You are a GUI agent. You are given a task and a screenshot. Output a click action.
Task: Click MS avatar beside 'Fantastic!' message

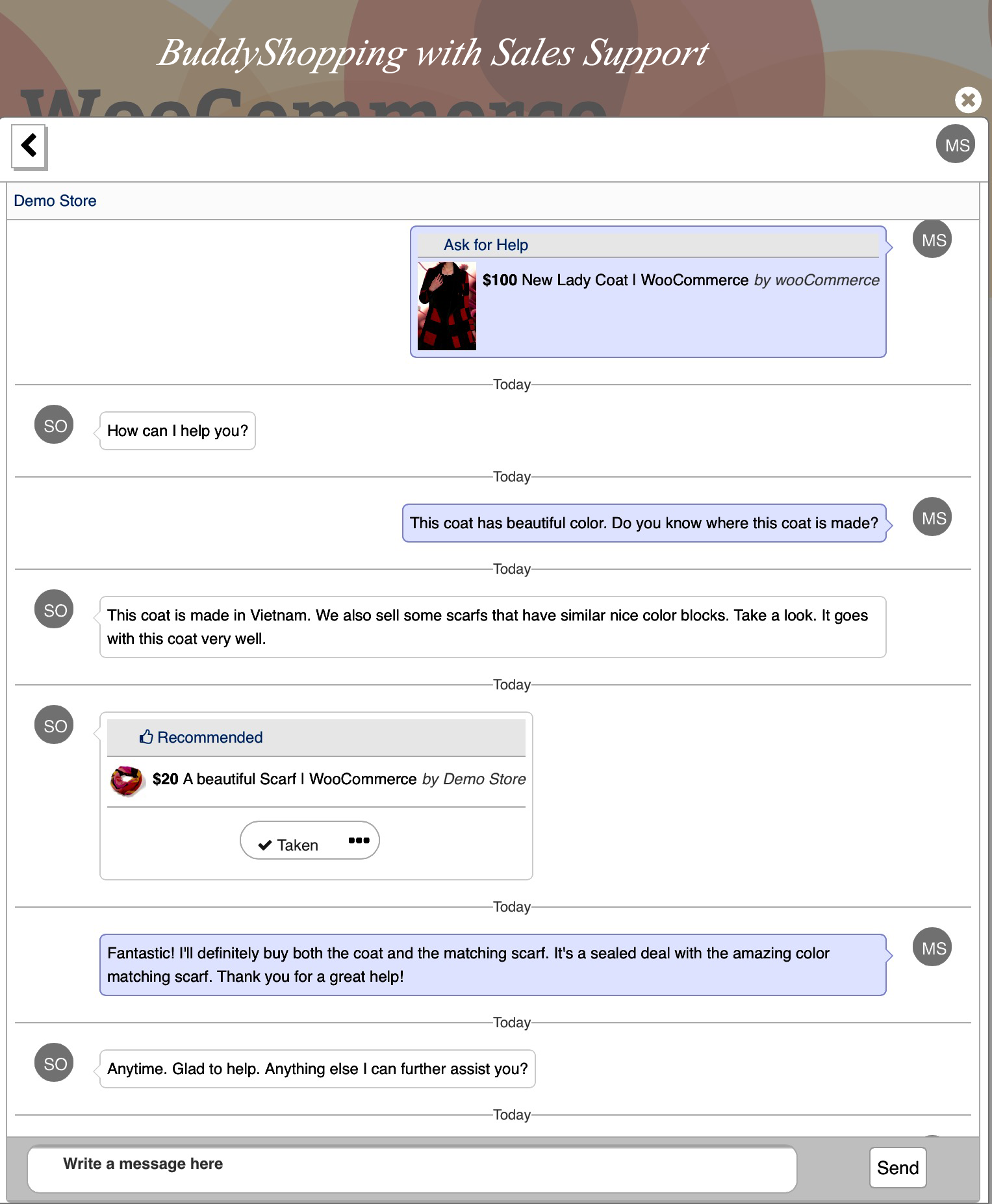(x=932, y=947)
